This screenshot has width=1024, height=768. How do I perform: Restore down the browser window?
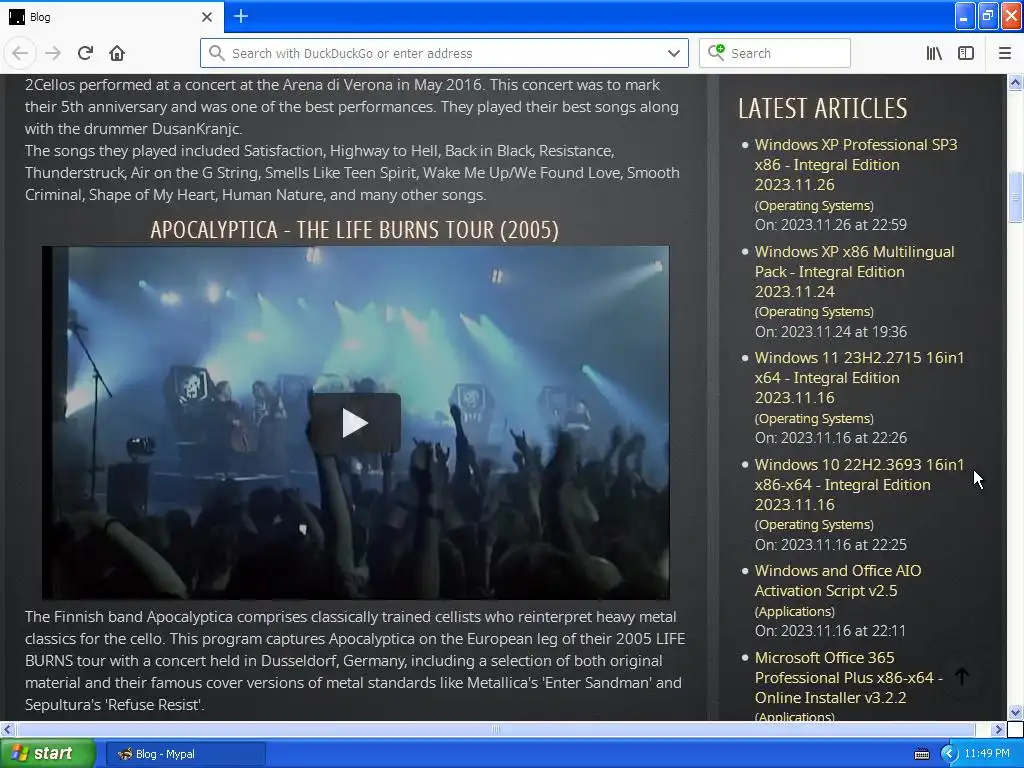[x=988, y=16]
